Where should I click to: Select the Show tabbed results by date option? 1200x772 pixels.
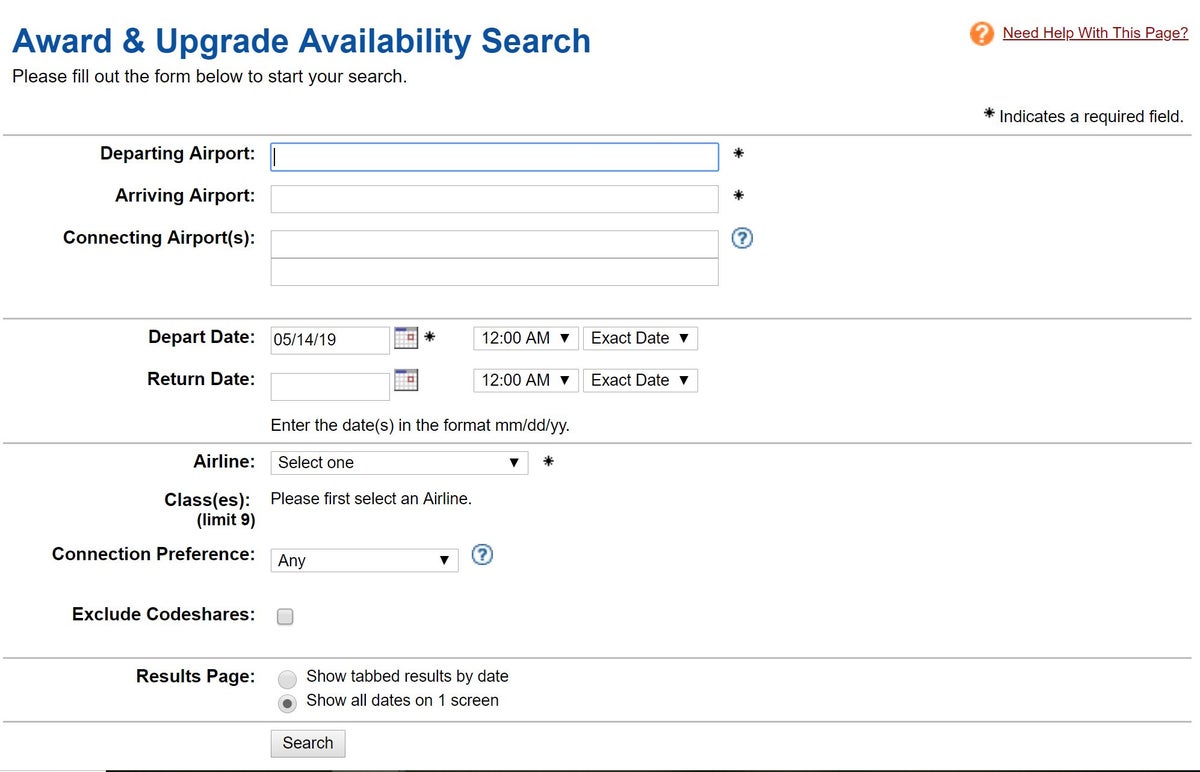point(287,678)
